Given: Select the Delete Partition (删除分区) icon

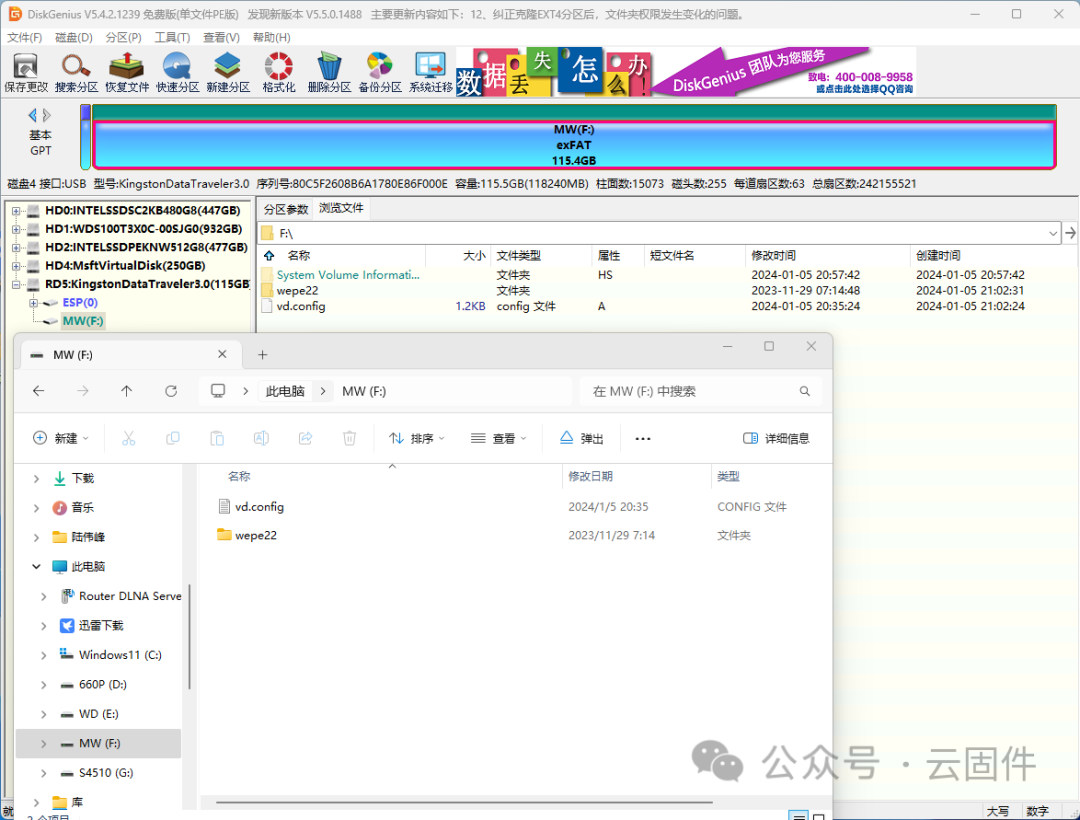Looking at the screenshot, I should 329,72.
